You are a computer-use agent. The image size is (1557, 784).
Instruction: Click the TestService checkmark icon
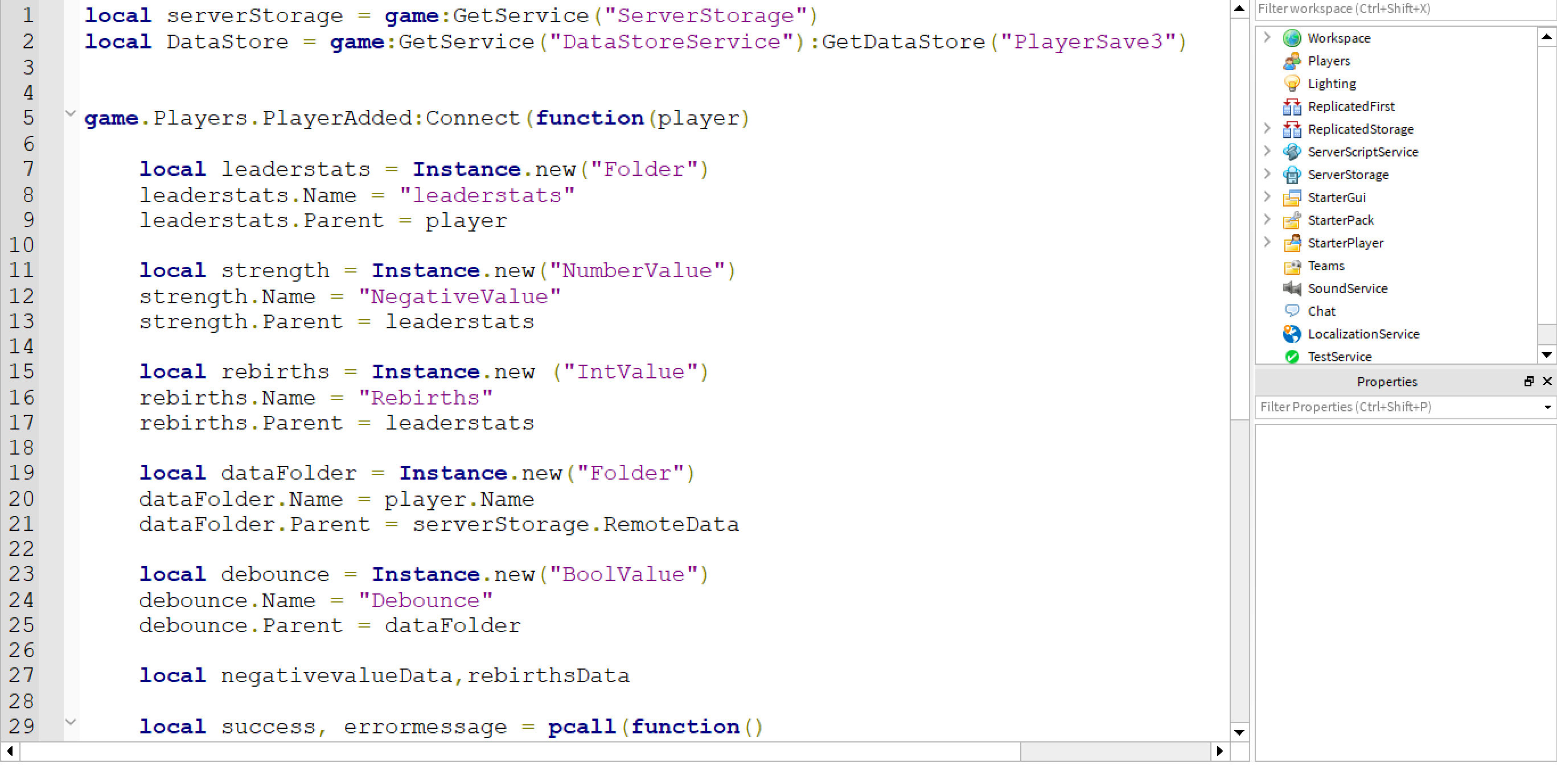pyautogui.click(x=1292, y=356)
